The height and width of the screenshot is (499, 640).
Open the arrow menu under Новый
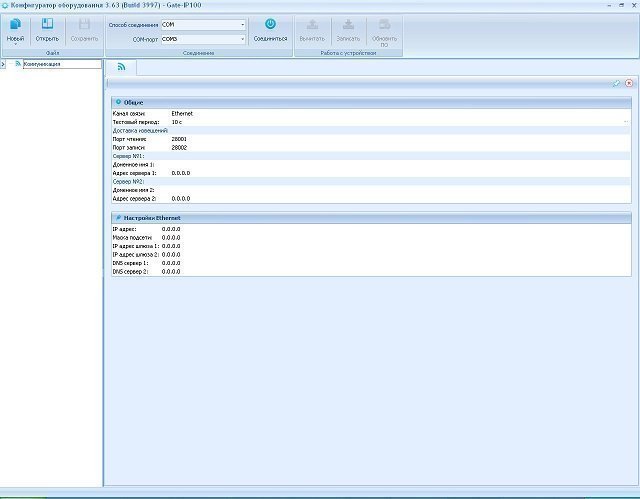point(16,44)
